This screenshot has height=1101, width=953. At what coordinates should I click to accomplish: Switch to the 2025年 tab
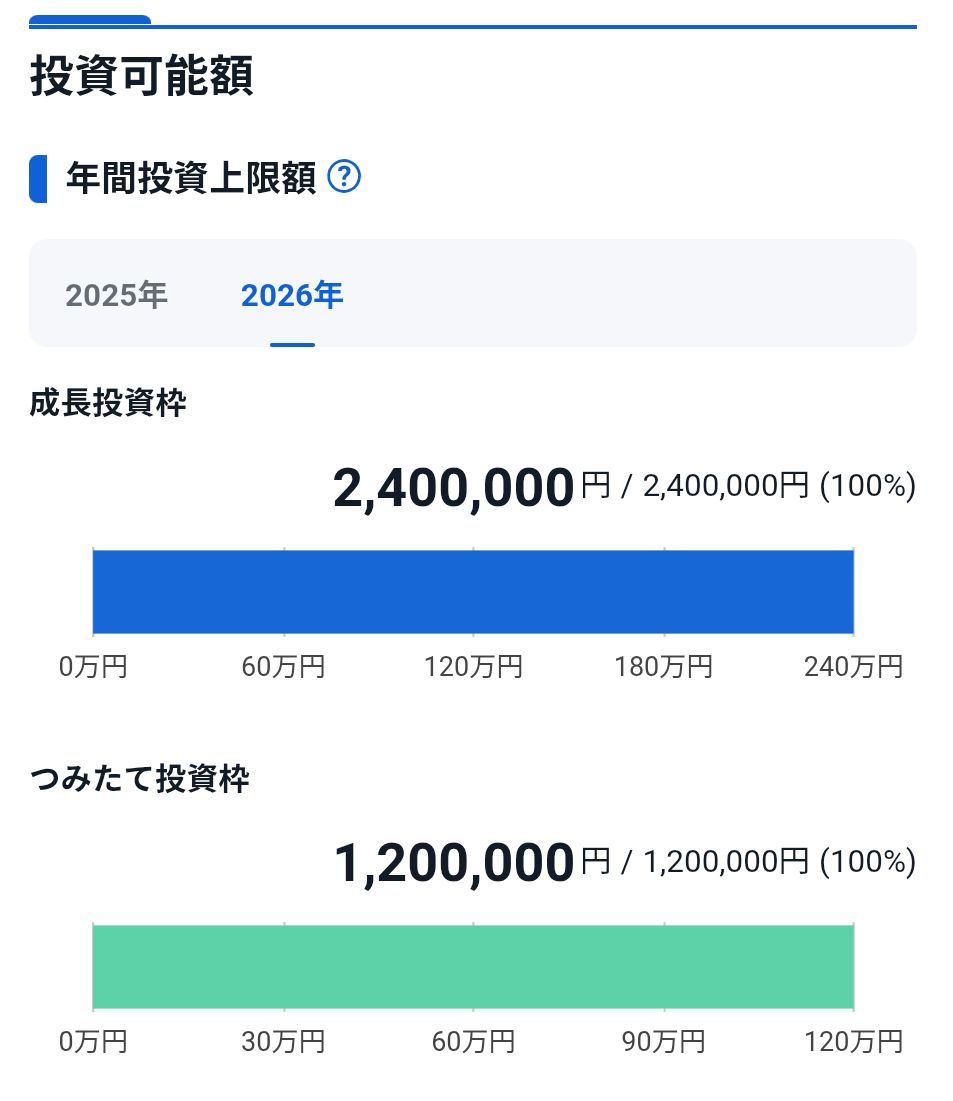click(115, 294)
